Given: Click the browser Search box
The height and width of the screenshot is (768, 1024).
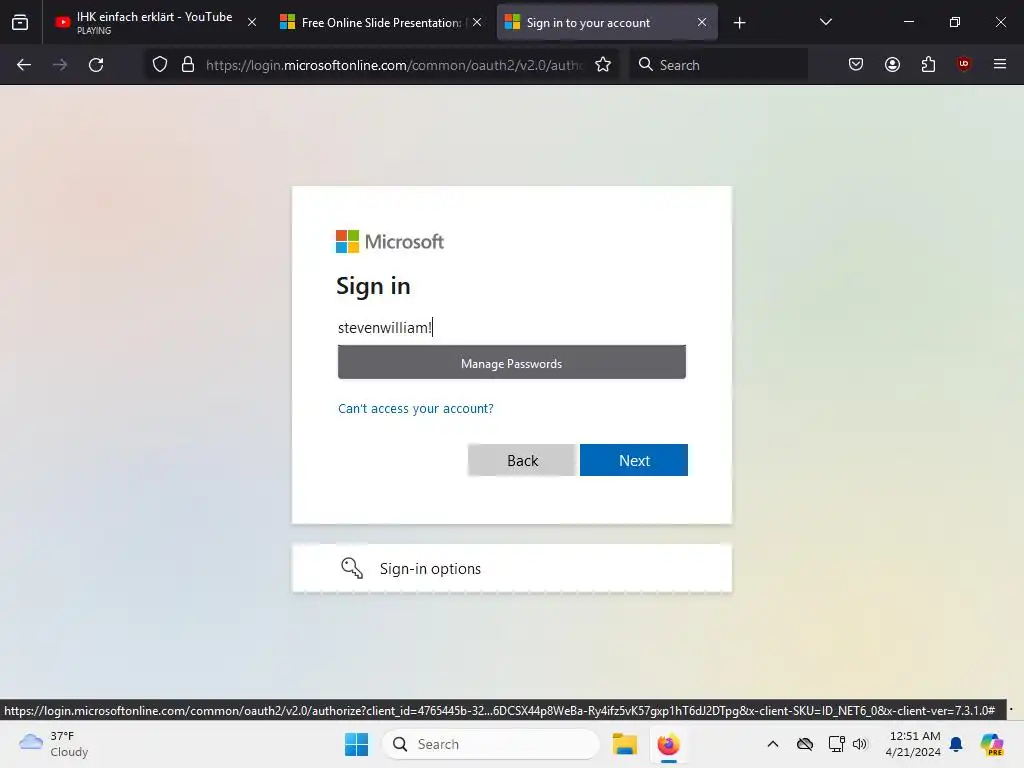Looking at the screenshot, I should point(718,65).
